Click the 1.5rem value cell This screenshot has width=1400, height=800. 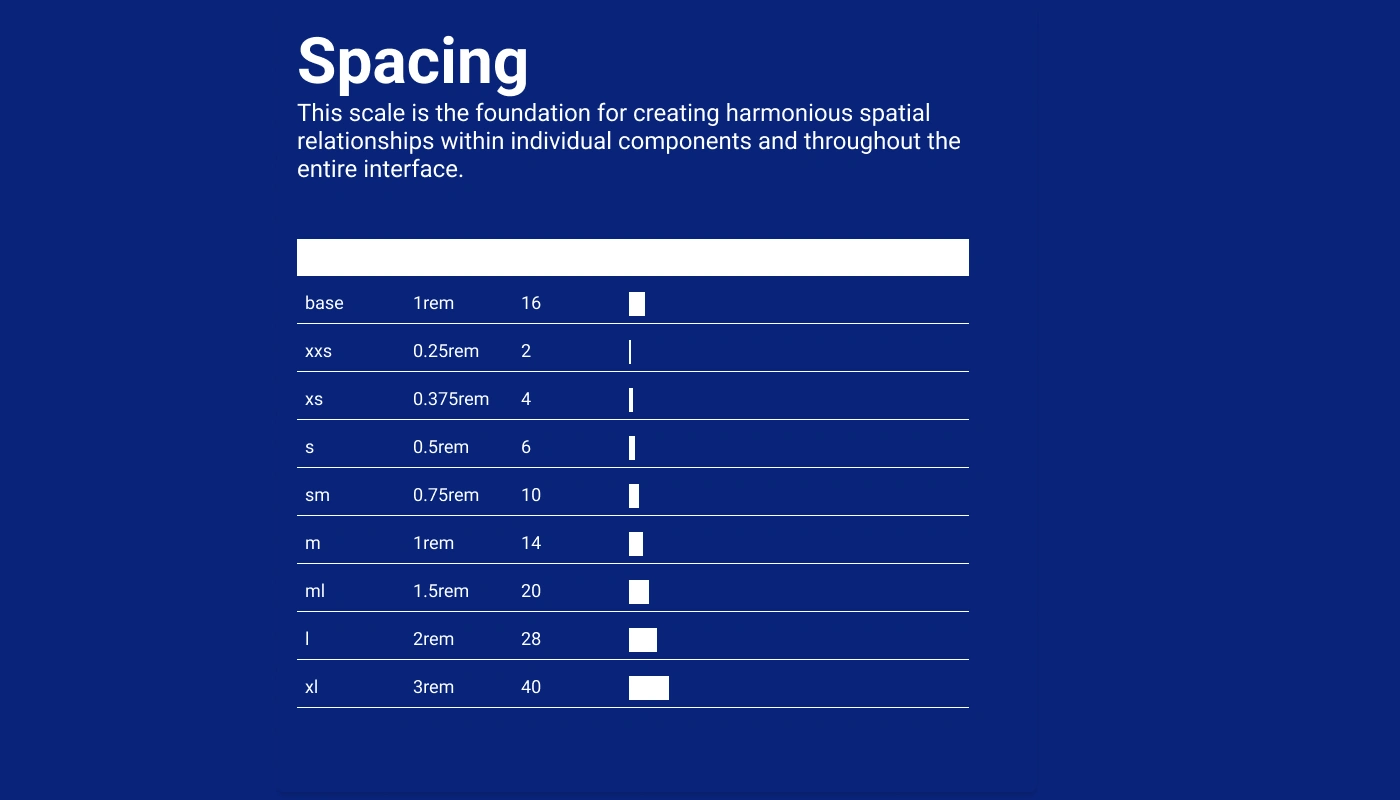point(441,591)
